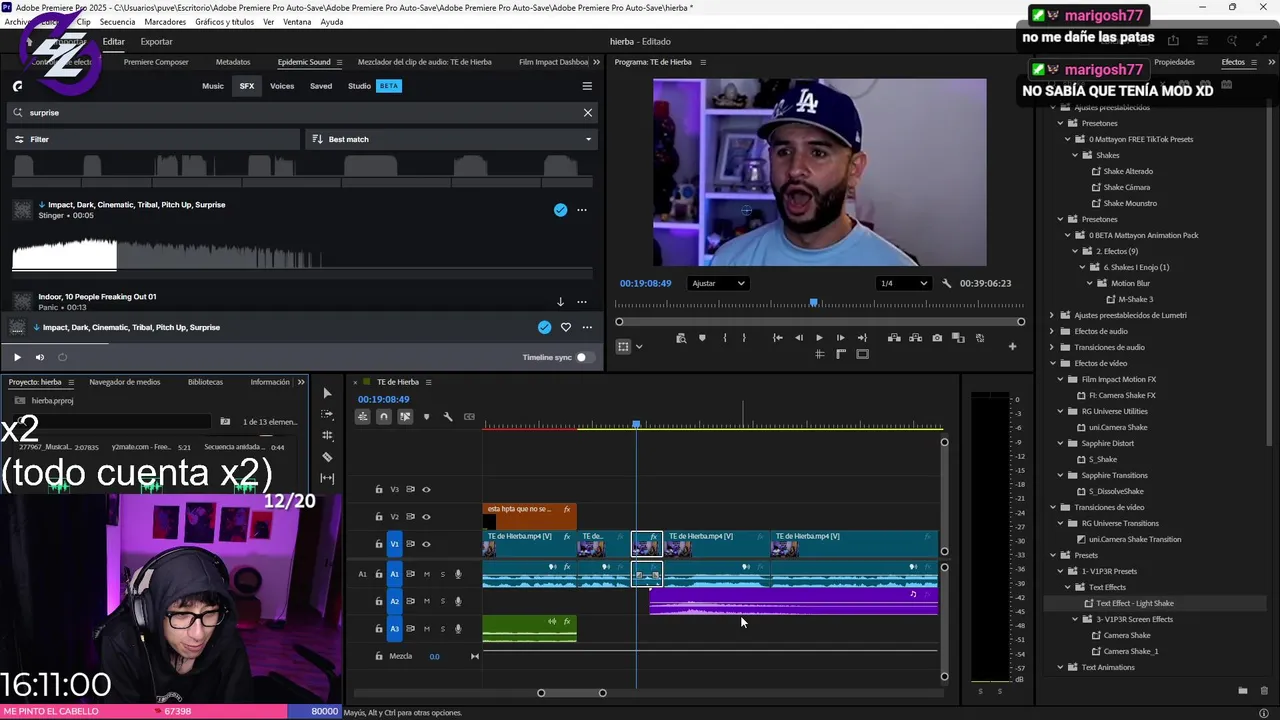The image size is (1280, 720).
Task: Open the Filter options in Epidemic Sound
Action: [x=155, y=139]
